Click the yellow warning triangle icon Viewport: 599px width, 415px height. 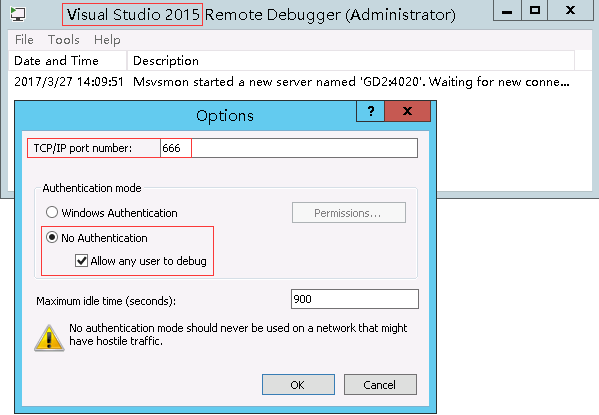[49, 338]
